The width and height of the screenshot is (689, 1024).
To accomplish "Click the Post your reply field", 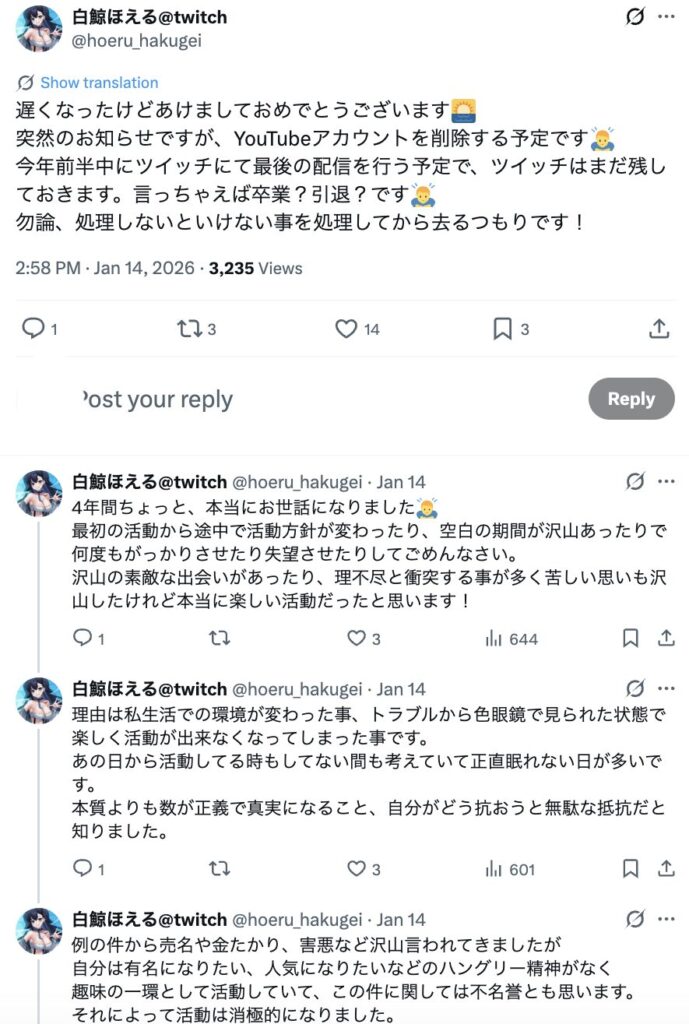I will [160, 400].
